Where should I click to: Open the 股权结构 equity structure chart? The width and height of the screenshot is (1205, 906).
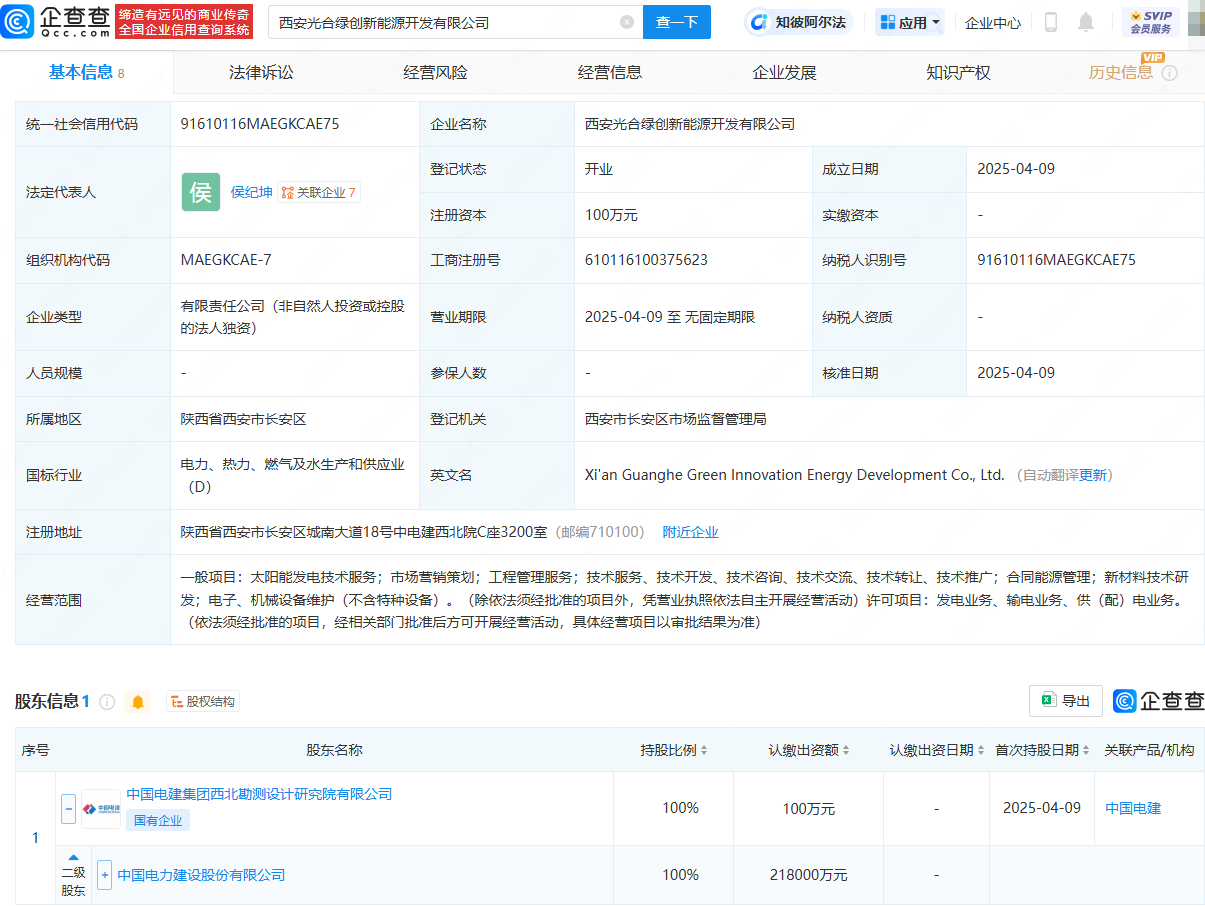click(x=203, y=702)
